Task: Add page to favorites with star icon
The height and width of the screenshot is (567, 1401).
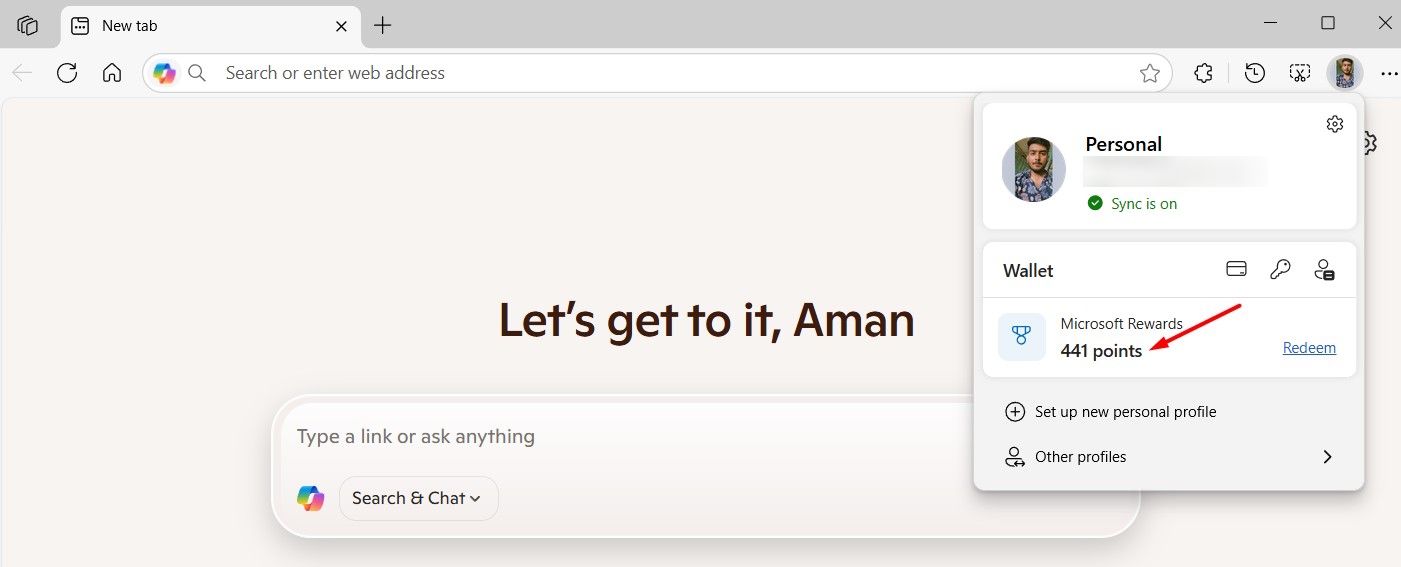Action: (1150, 73)
